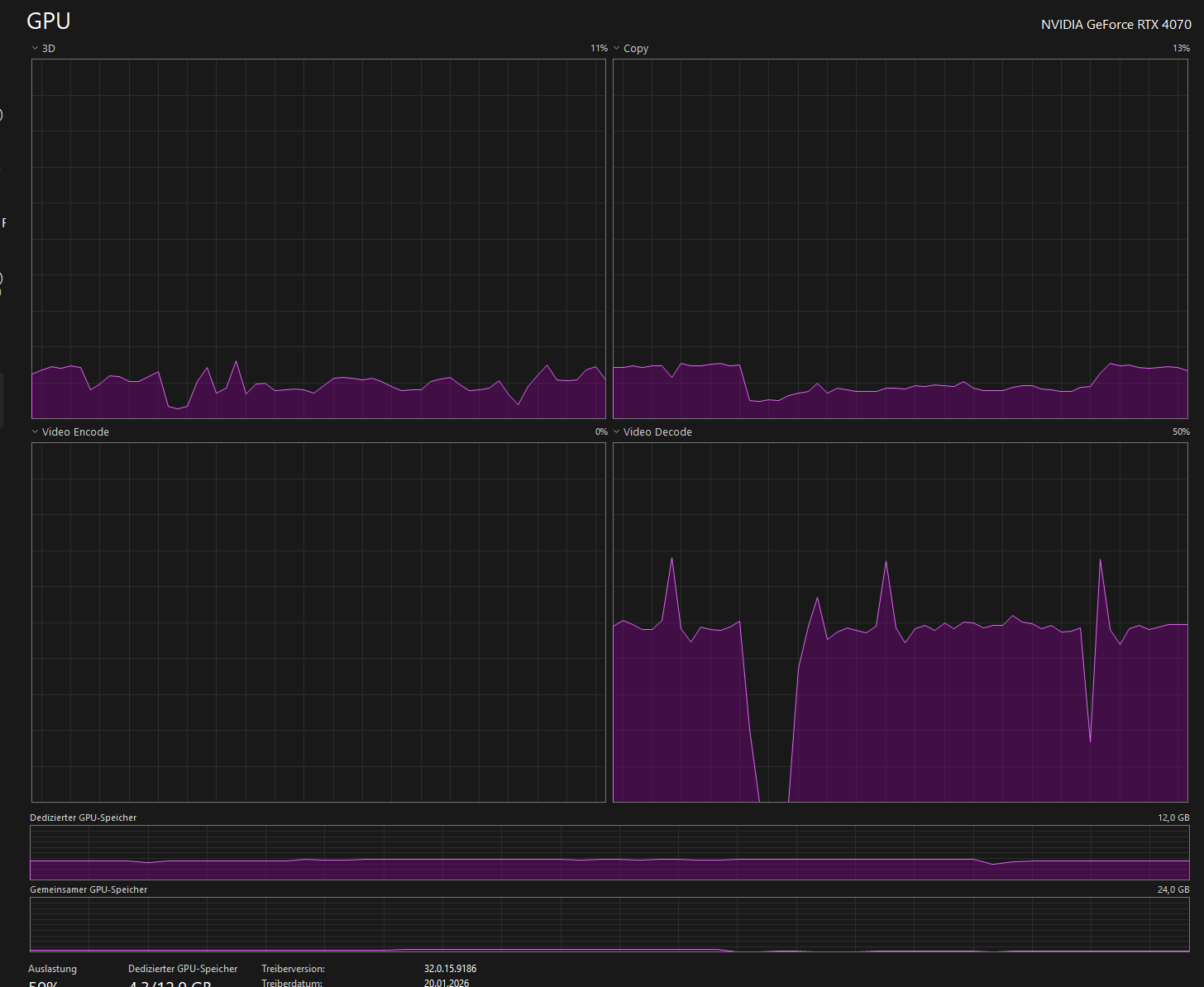
Task: Click the 12,0 GB maximum label
Action: [1173, 818]
